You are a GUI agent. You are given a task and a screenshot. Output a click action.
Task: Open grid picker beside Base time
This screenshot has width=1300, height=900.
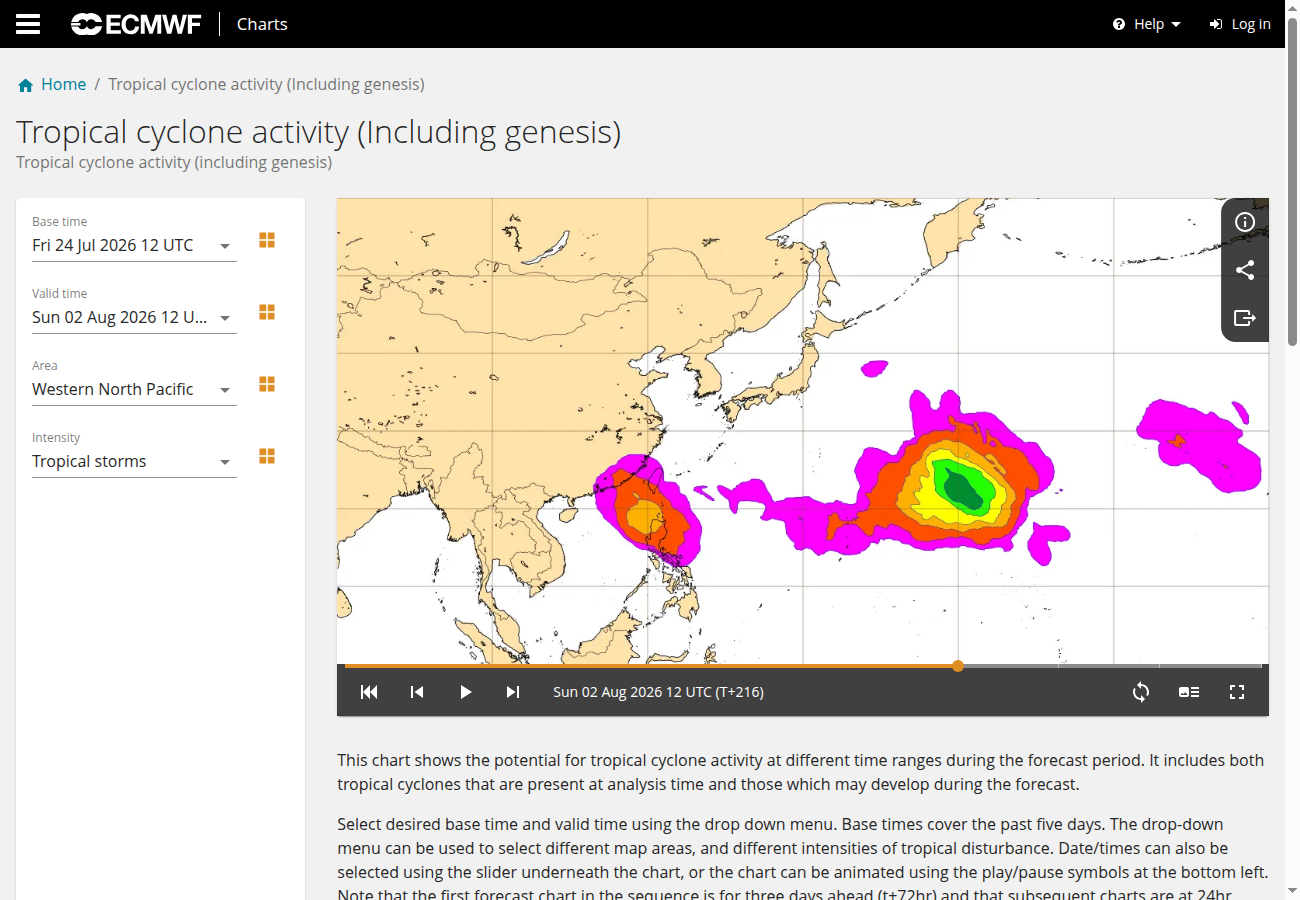267,241
